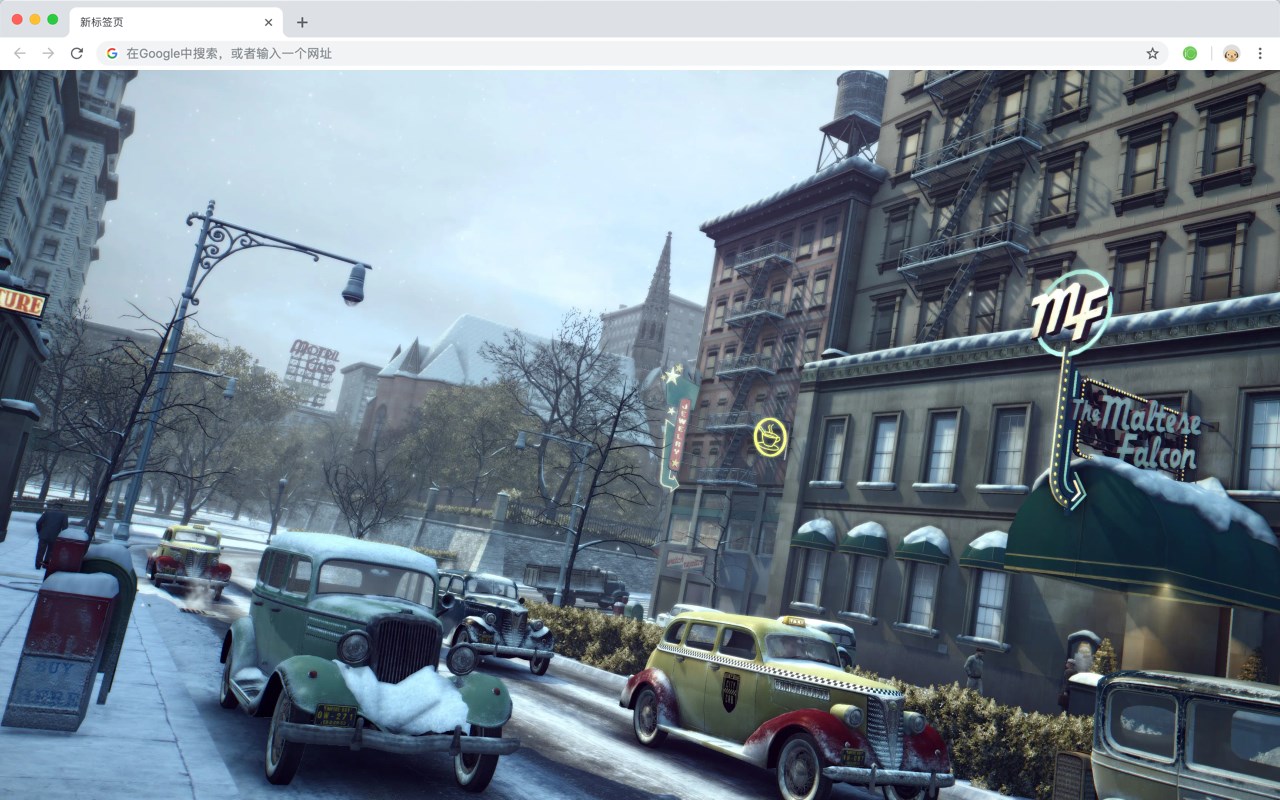This screenshot has height=800, width=1280.
Task: Select the 新标签页 tab
Action: [x=175, y=22]
